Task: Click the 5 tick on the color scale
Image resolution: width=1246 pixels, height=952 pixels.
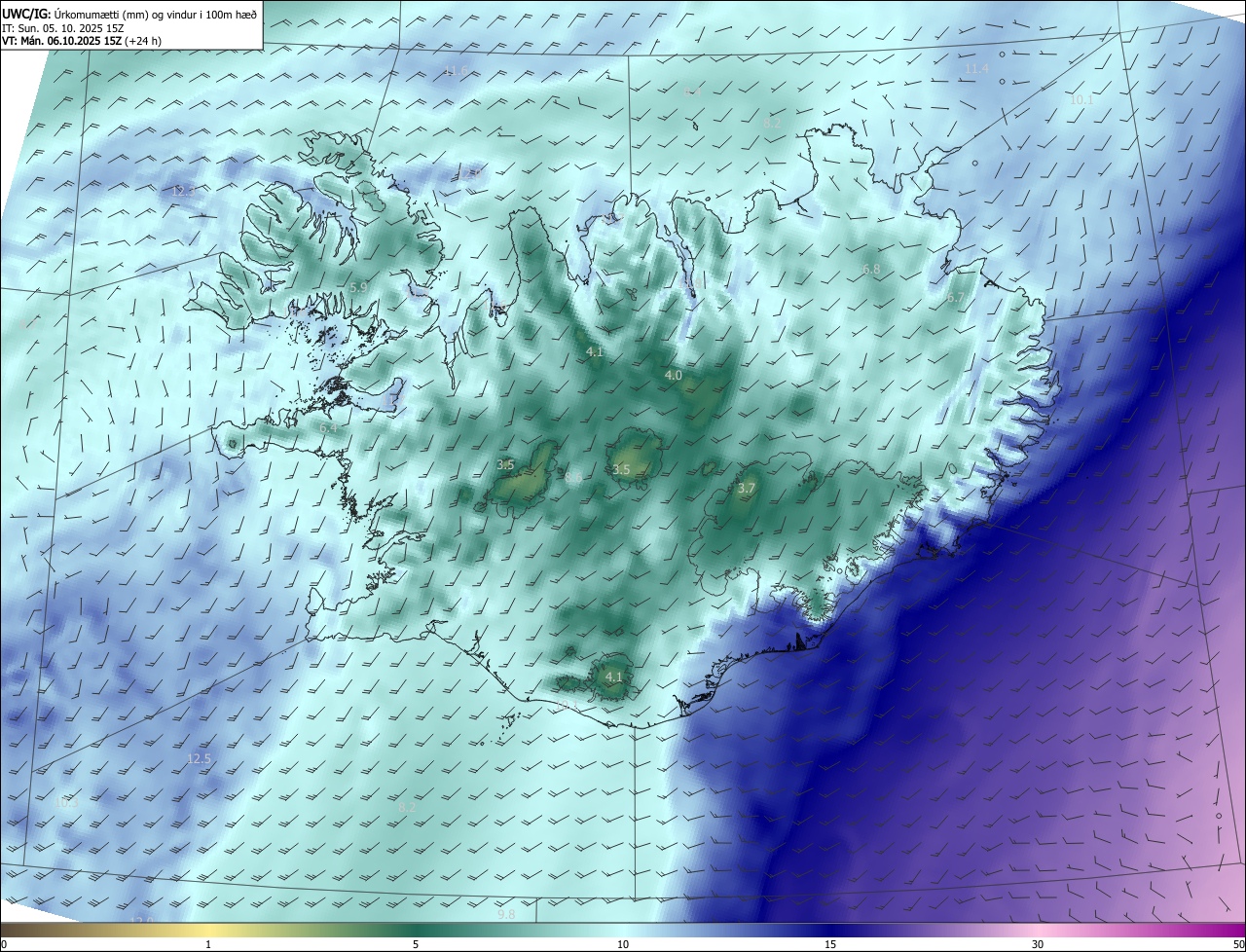Action: coord(416,944)
